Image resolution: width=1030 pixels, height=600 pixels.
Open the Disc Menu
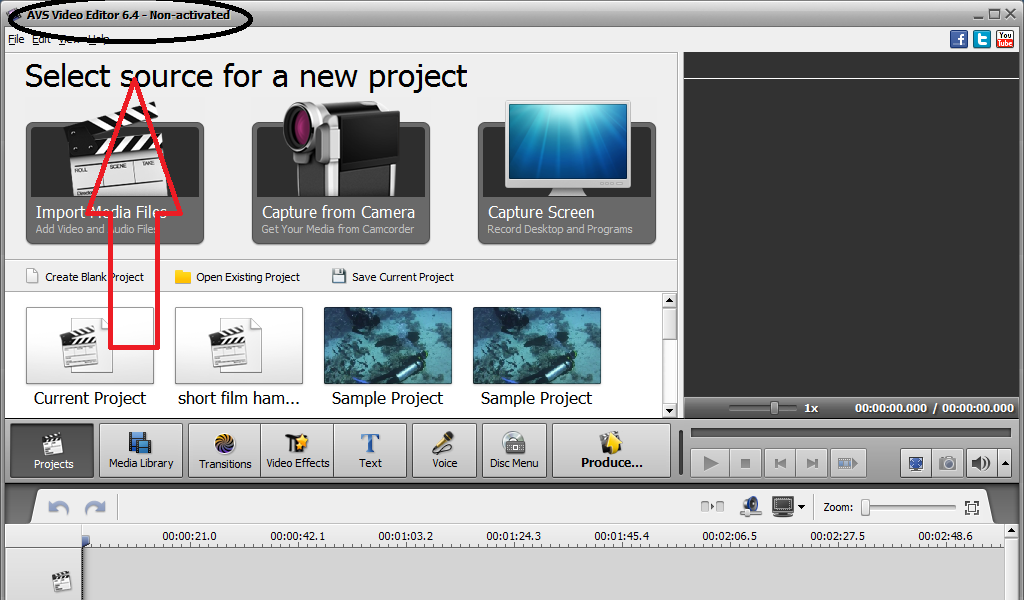pyautogui.click(x=514, y=451)
